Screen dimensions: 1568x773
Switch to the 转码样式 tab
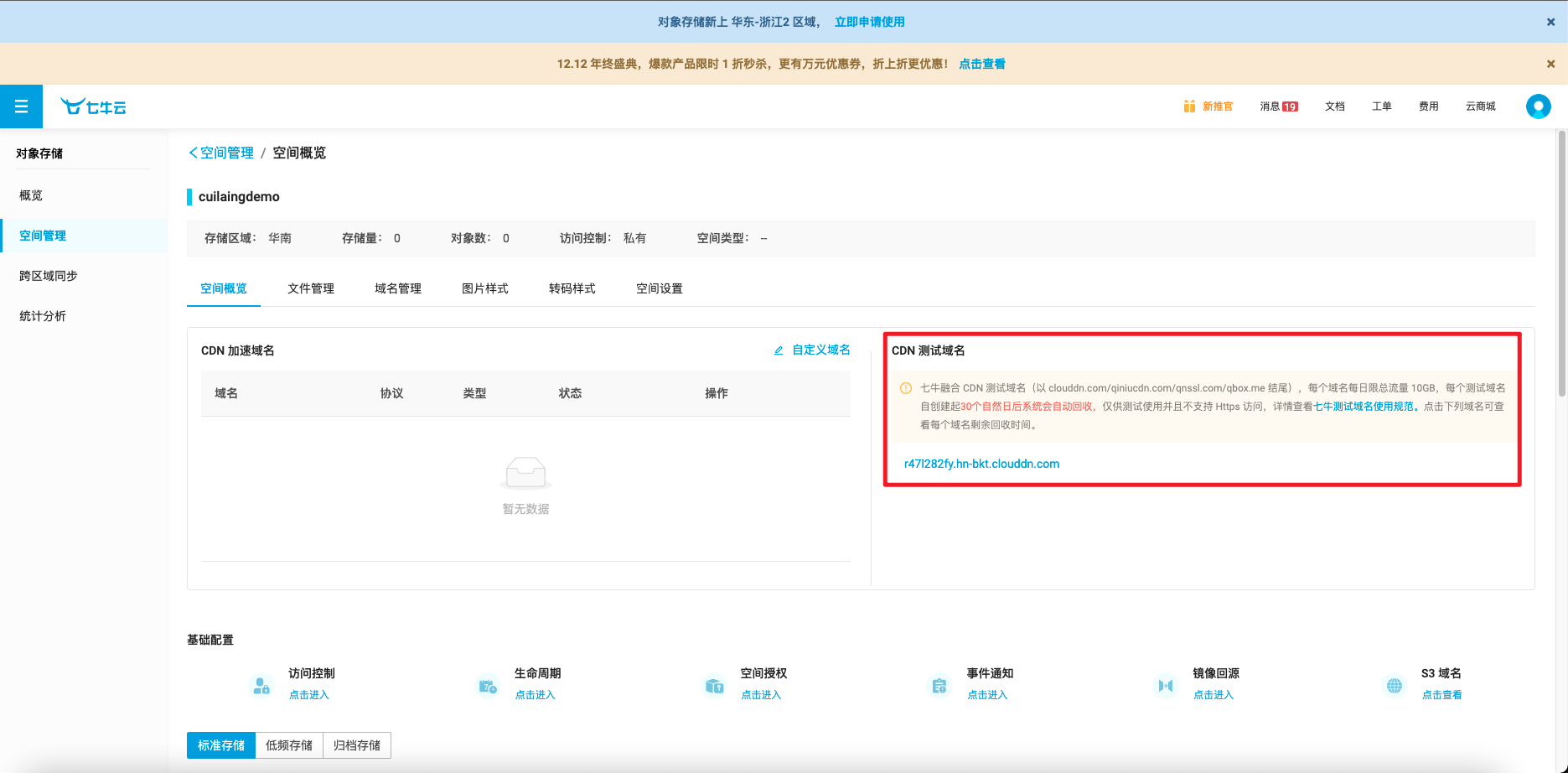pyautogui.click(x=572, y=288)
